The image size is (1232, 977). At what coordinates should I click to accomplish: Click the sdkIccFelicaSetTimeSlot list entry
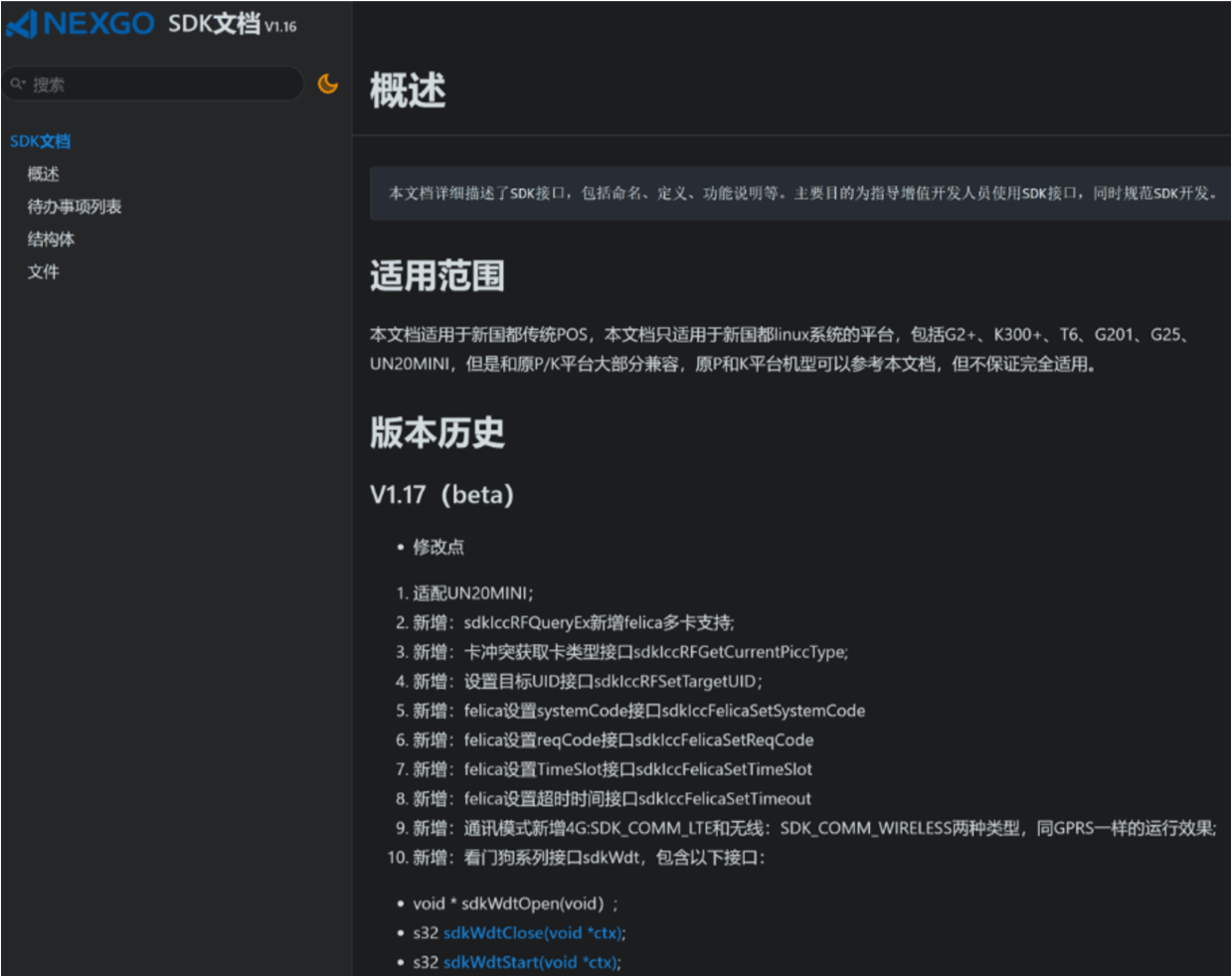point(613,769)
